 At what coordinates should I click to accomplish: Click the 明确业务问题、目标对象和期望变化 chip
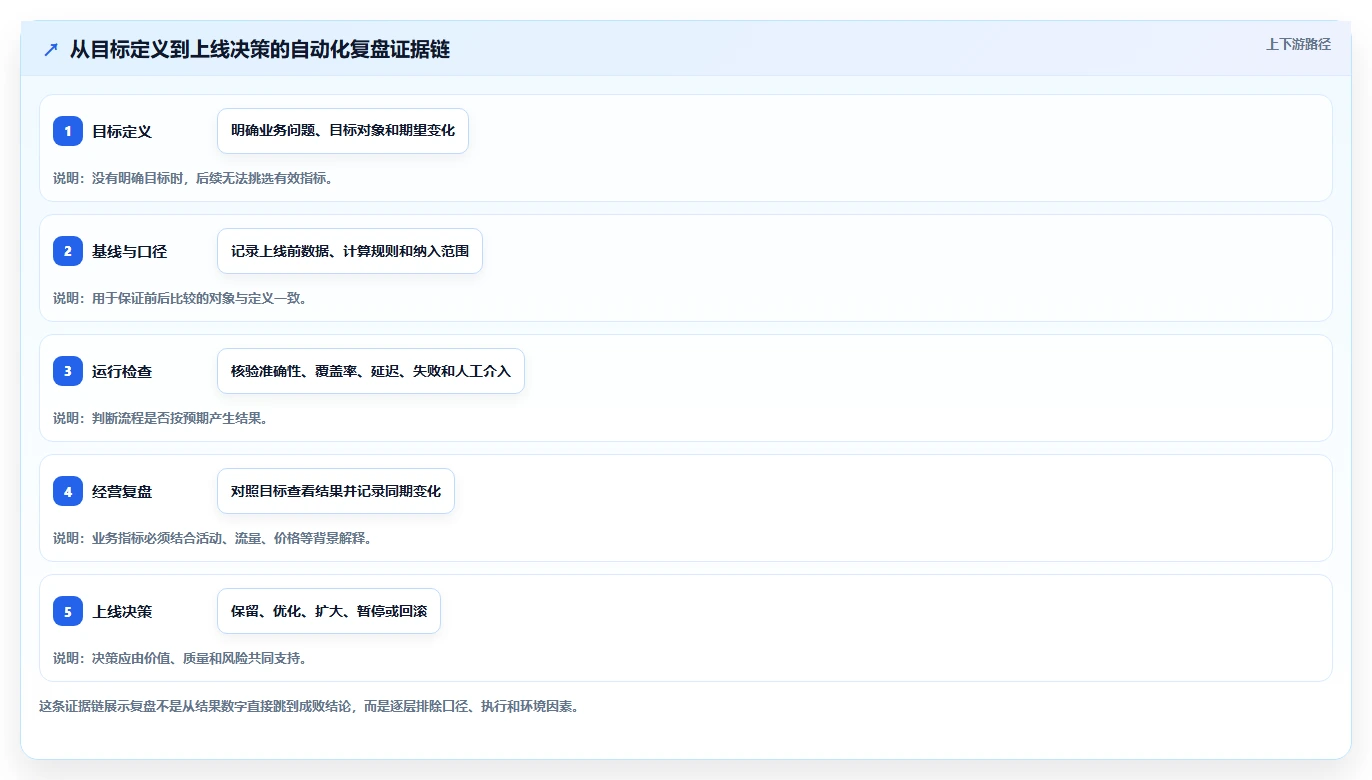click(343, 131)
